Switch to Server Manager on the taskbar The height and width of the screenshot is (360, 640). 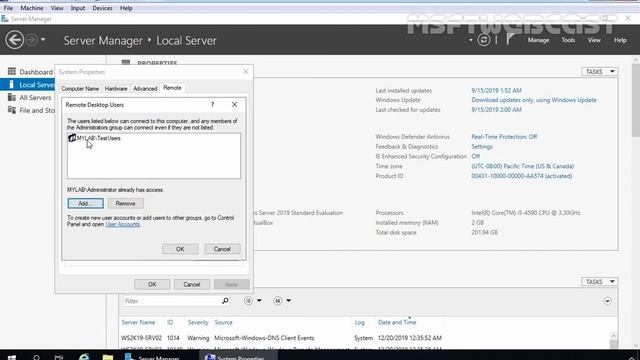point(153,357)
